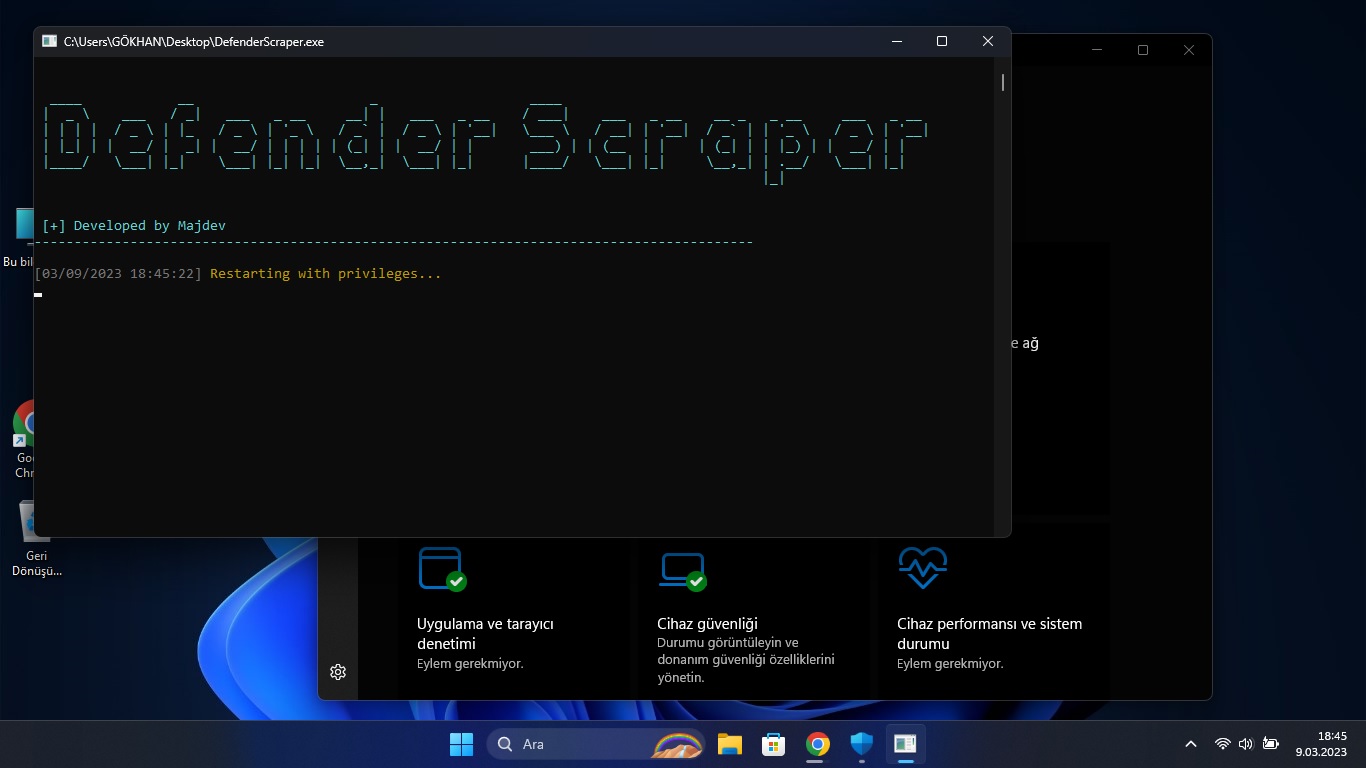Maximize the DefenderScraper console window

pyautogui.click(x=942, y=41)
